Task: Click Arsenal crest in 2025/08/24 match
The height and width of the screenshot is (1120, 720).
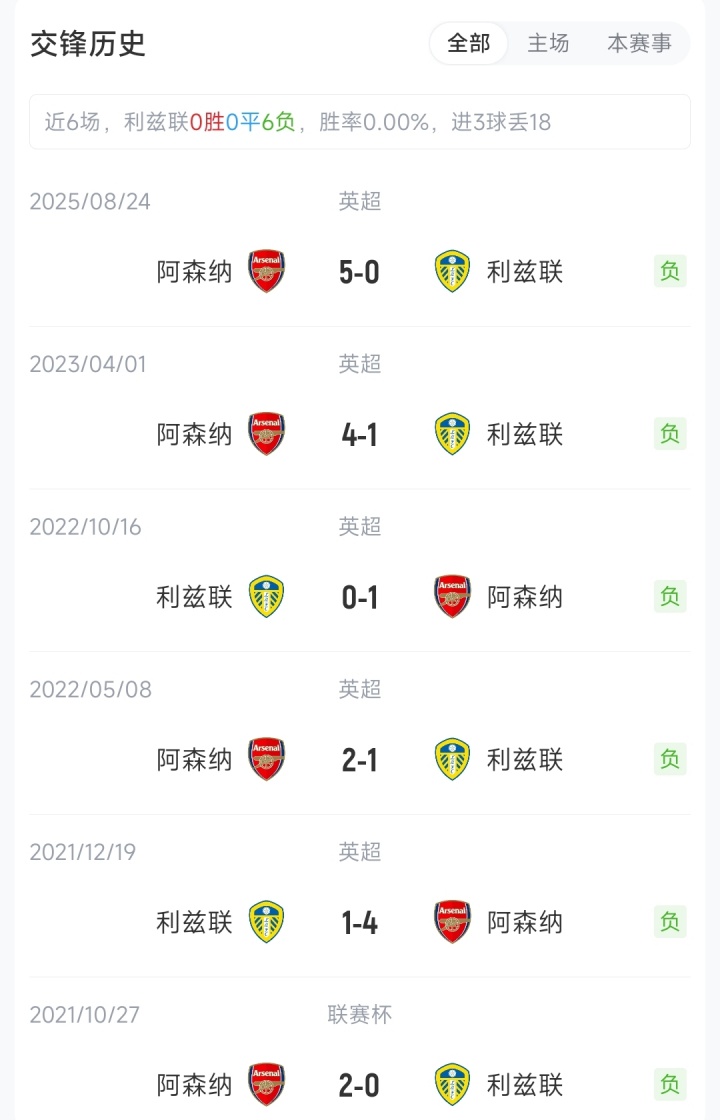Action: point(267,271)
